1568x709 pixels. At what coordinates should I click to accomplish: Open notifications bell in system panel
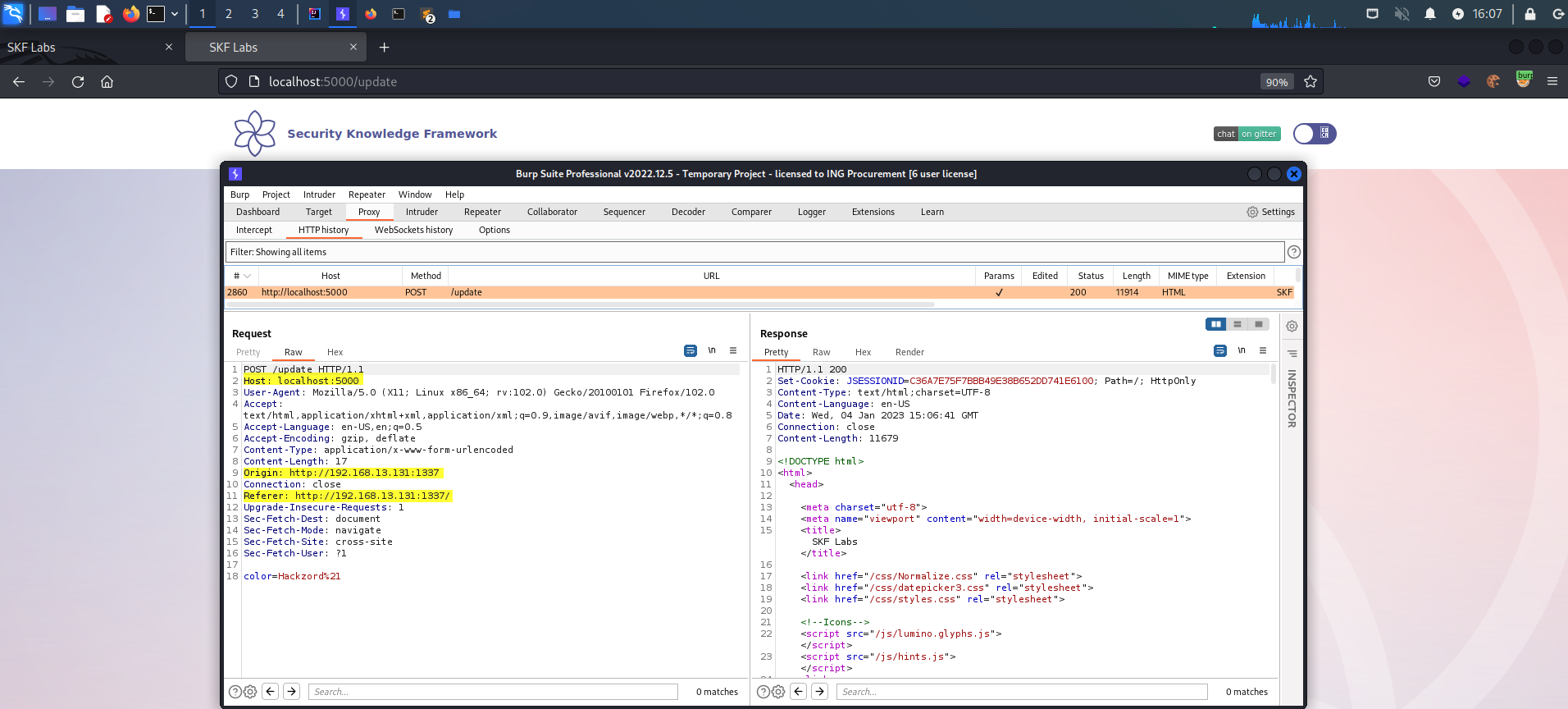[1430, 14]
